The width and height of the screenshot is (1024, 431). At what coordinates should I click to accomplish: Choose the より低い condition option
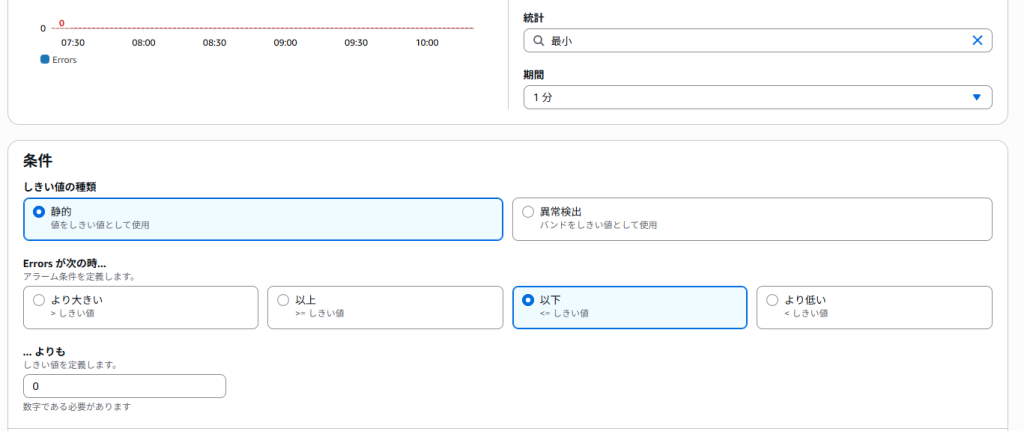pyautogui.click(x=874, y=307)
